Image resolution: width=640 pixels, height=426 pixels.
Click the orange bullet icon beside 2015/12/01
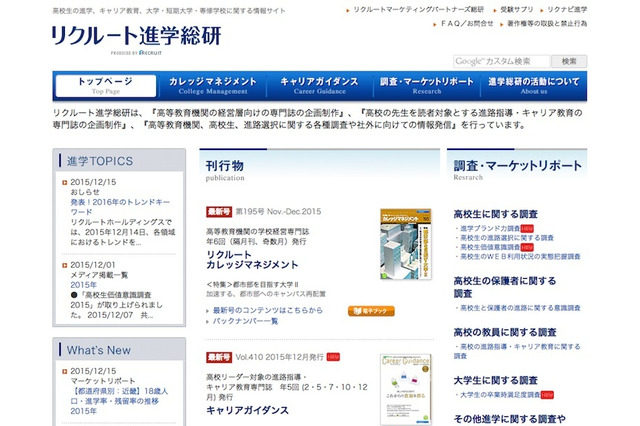[x=64, y=265]
